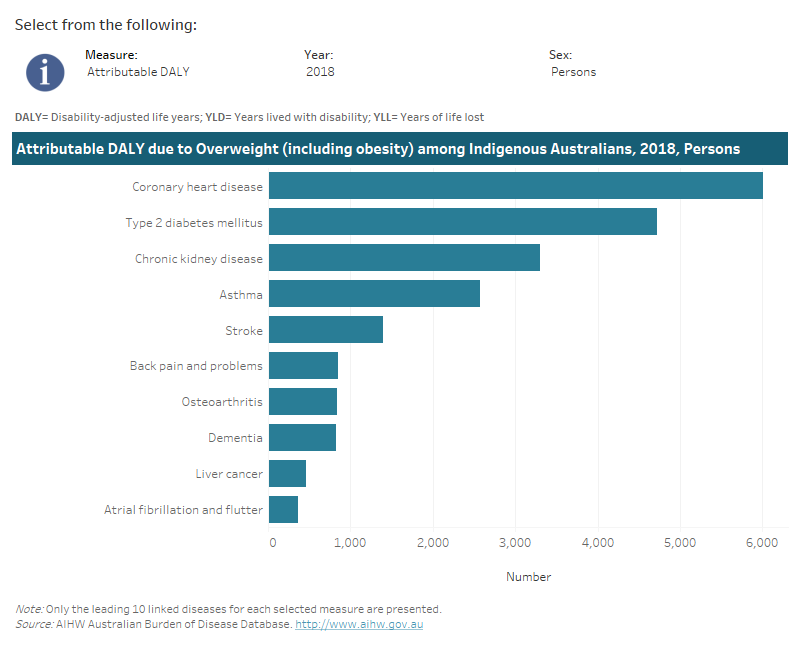This screenshot has width=800, height=650.
Task: Click the Atrial fibrillation and flutter bar
Action: [x=285, y=509]
